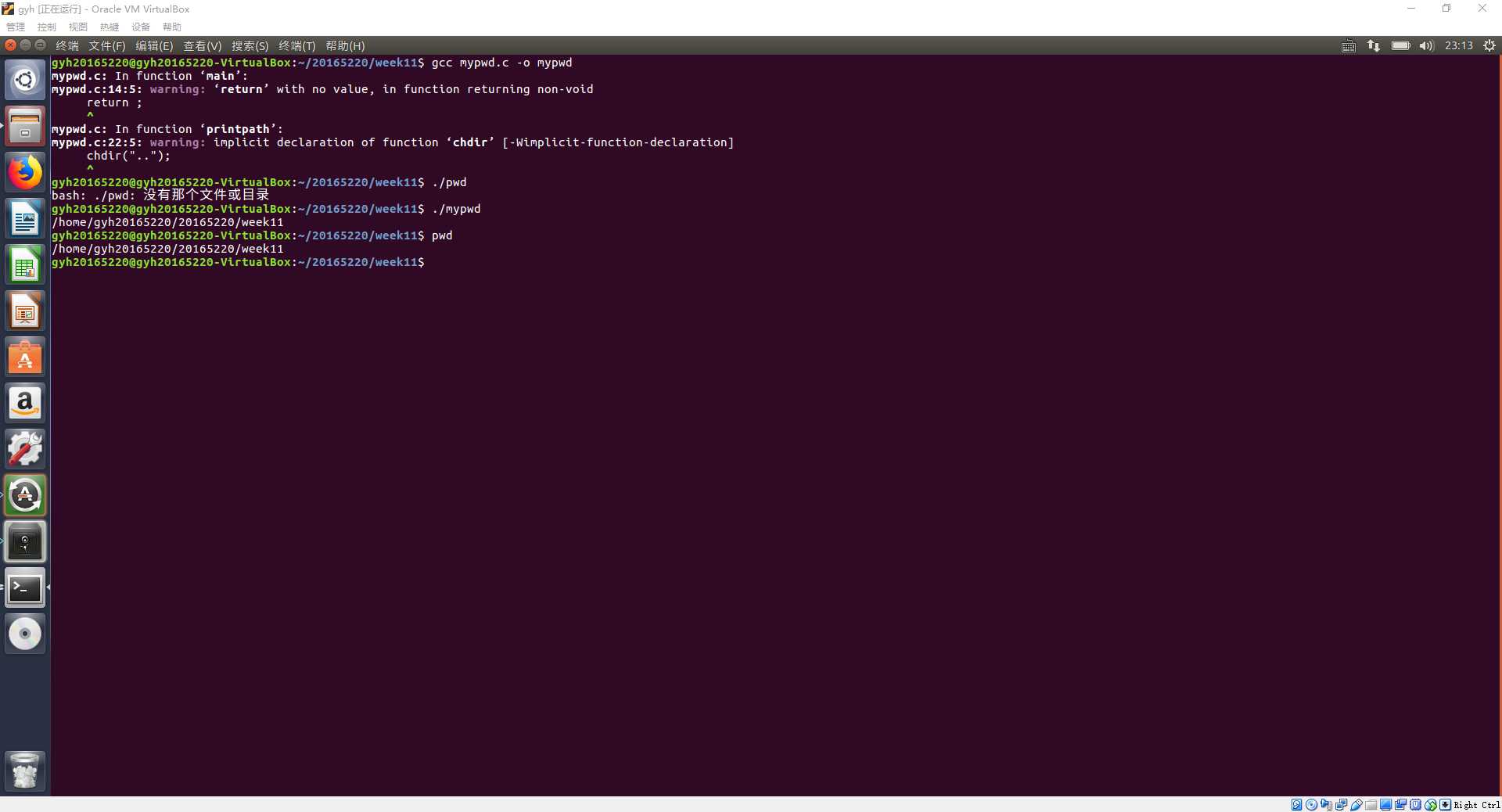Click the keyboard input indicator in panel
This screenshot has width=1502, height=812.
point(1348,46)
